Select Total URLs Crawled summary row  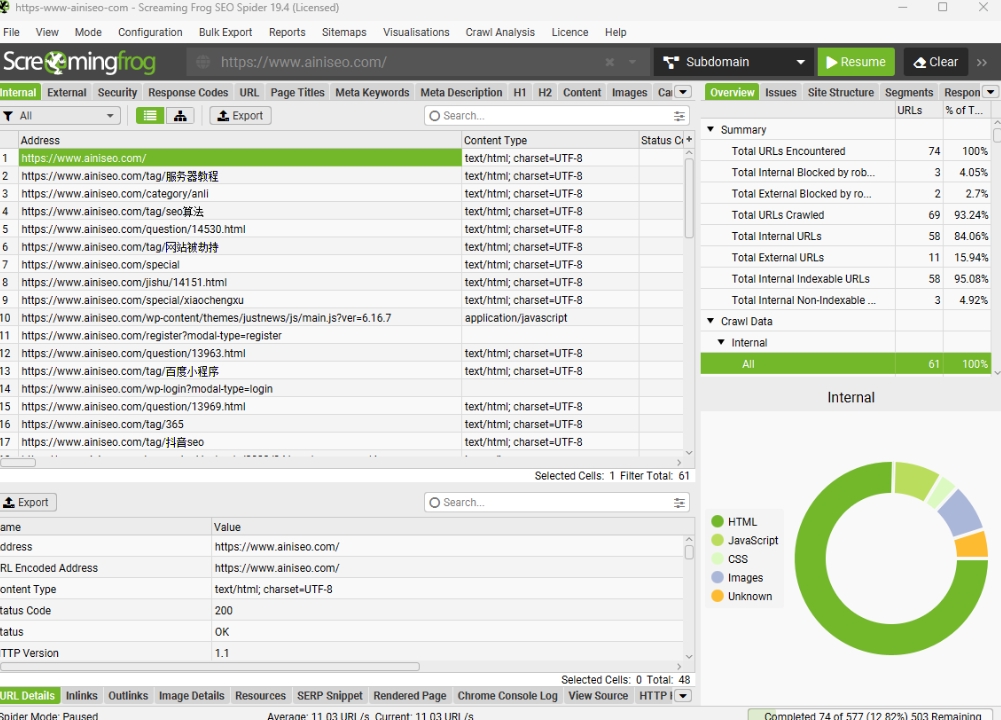tap(846, 215)
